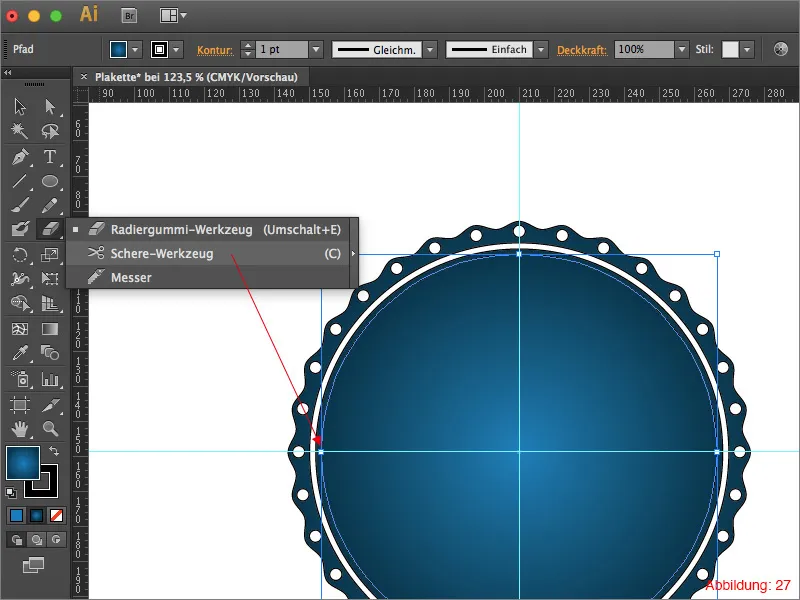This screenshot has width=800, height=600.
Task: Select the Shape Builder tool
Action: (x=20, y=303)
